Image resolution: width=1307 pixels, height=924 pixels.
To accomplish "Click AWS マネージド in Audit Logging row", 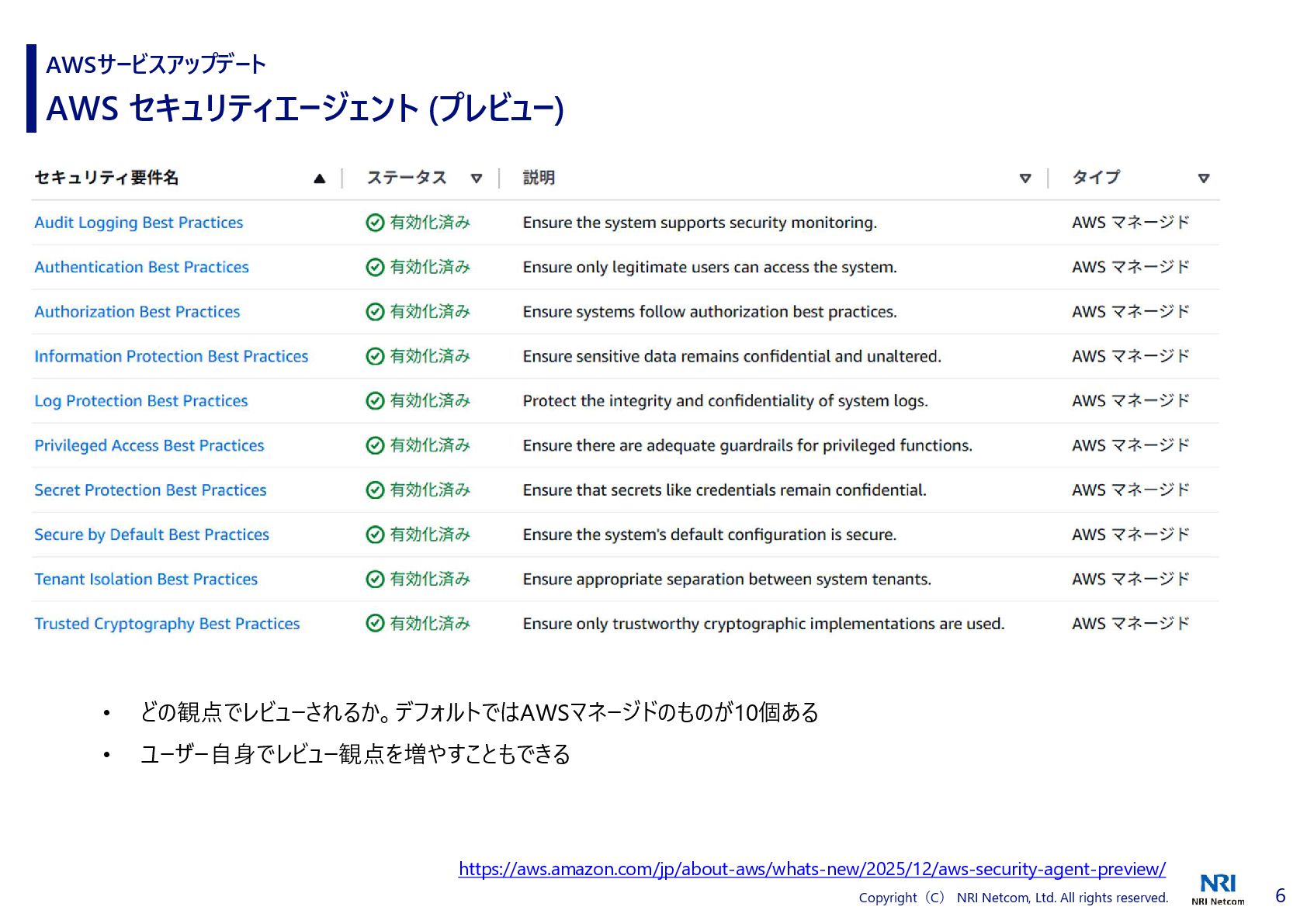I will [x=1131, y=223].
